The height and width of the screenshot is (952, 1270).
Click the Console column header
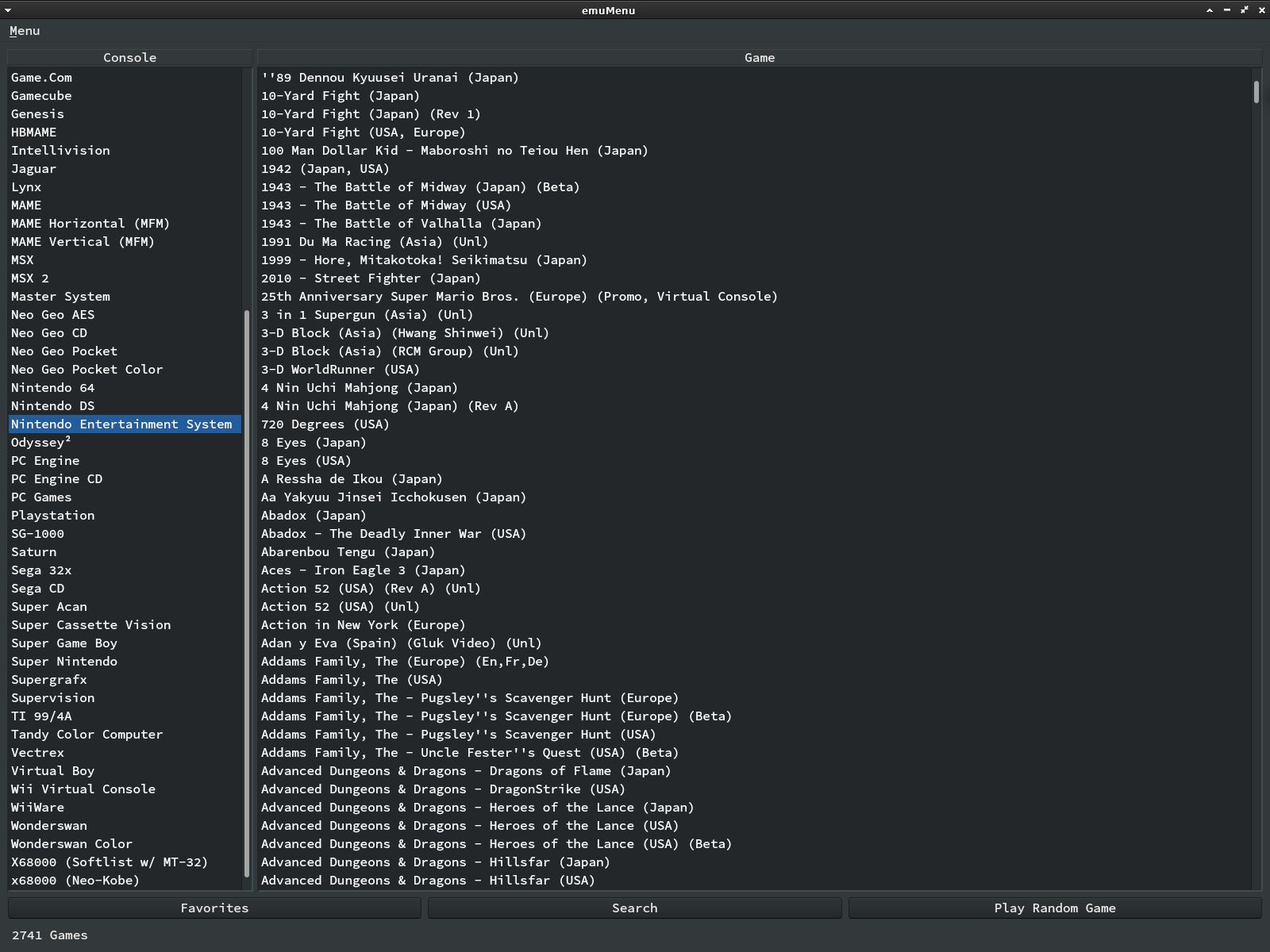click(130, 57)
